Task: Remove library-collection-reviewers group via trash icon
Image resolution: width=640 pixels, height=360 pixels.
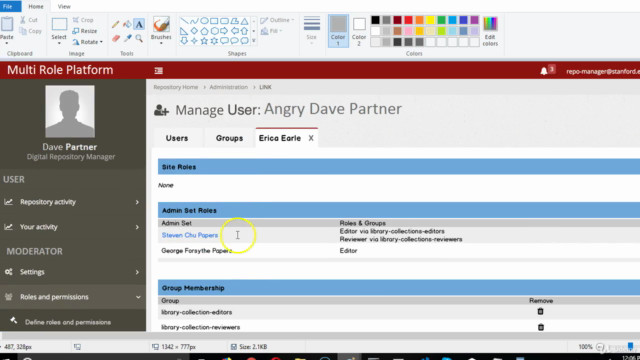Action: (x=541, y=327)
